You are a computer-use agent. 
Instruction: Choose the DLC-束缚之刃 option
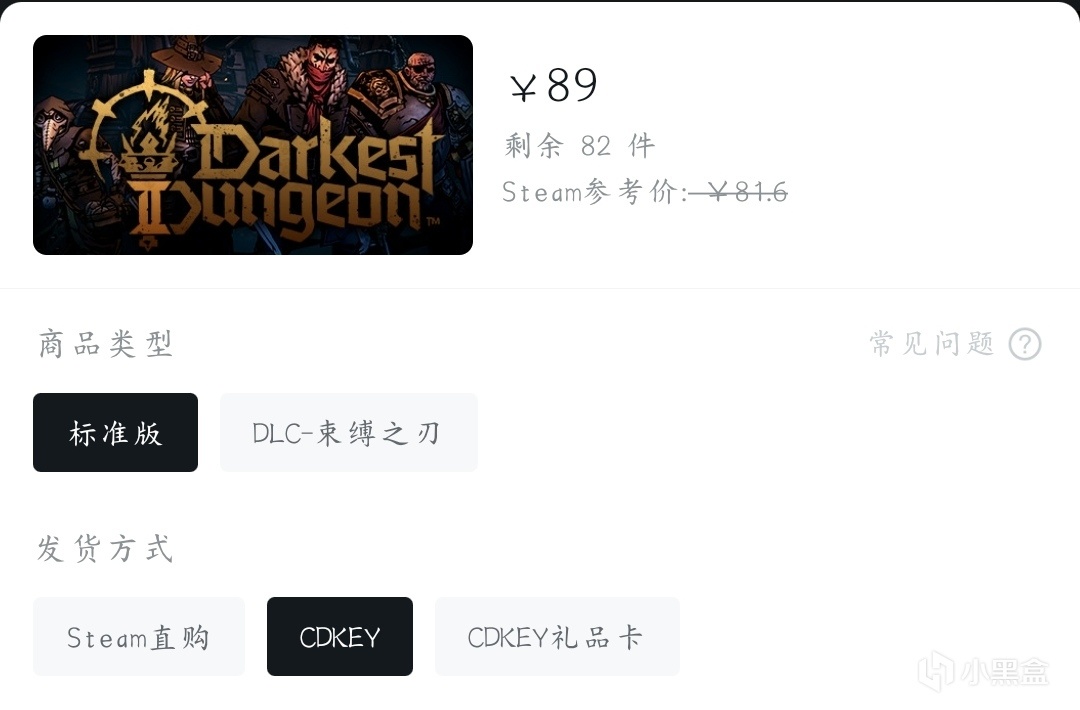coord(349,432)
